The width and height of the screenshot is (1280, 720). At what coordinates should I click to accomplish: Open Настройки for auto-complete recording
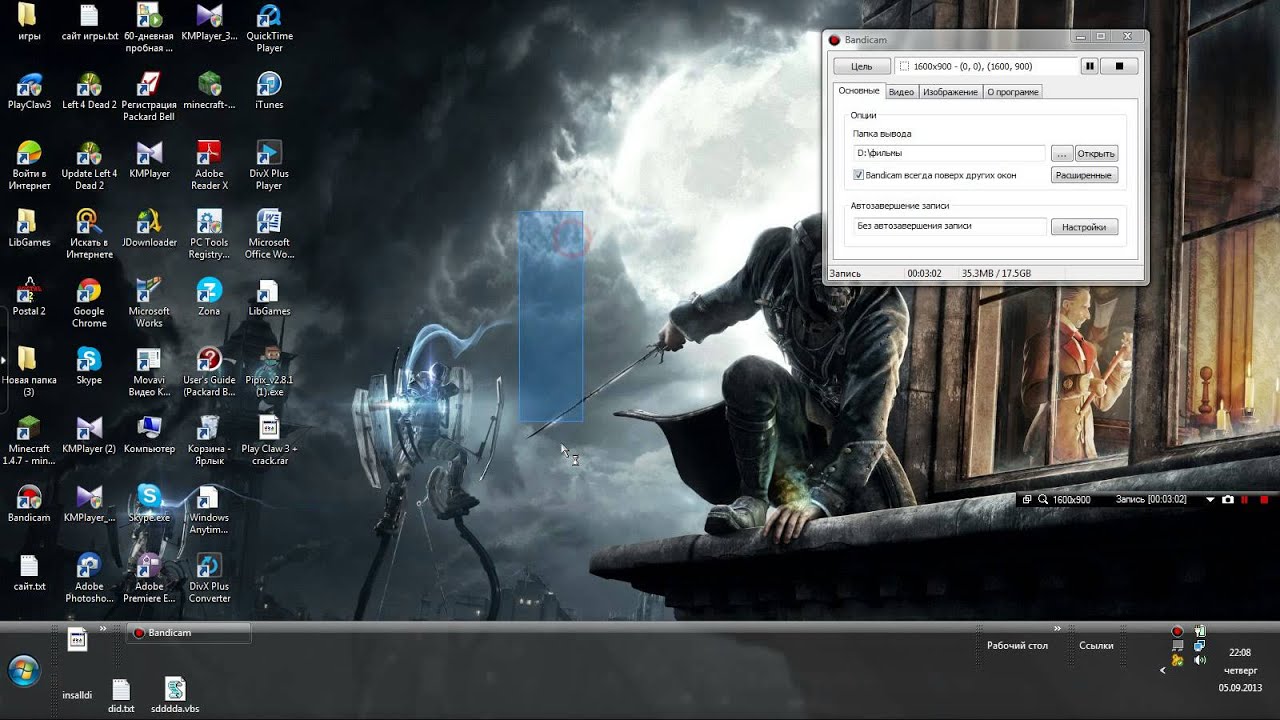(1084, 227)
